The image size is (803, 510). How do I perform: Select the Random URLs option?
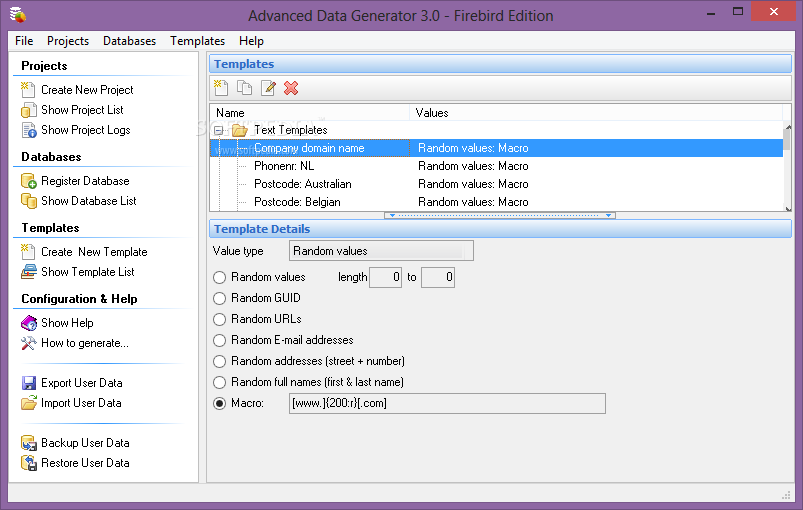coord(219,319)
